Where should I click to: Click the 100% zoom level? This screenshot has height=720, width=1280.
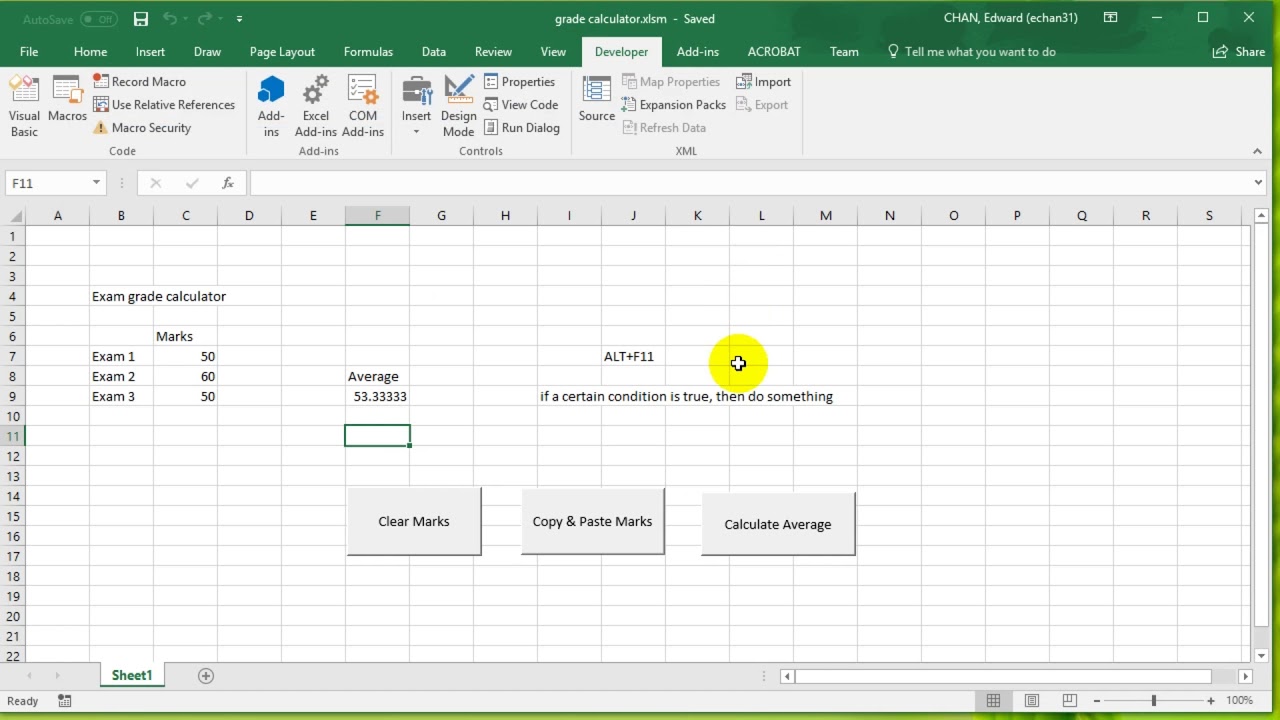[x=1239, y=701]
